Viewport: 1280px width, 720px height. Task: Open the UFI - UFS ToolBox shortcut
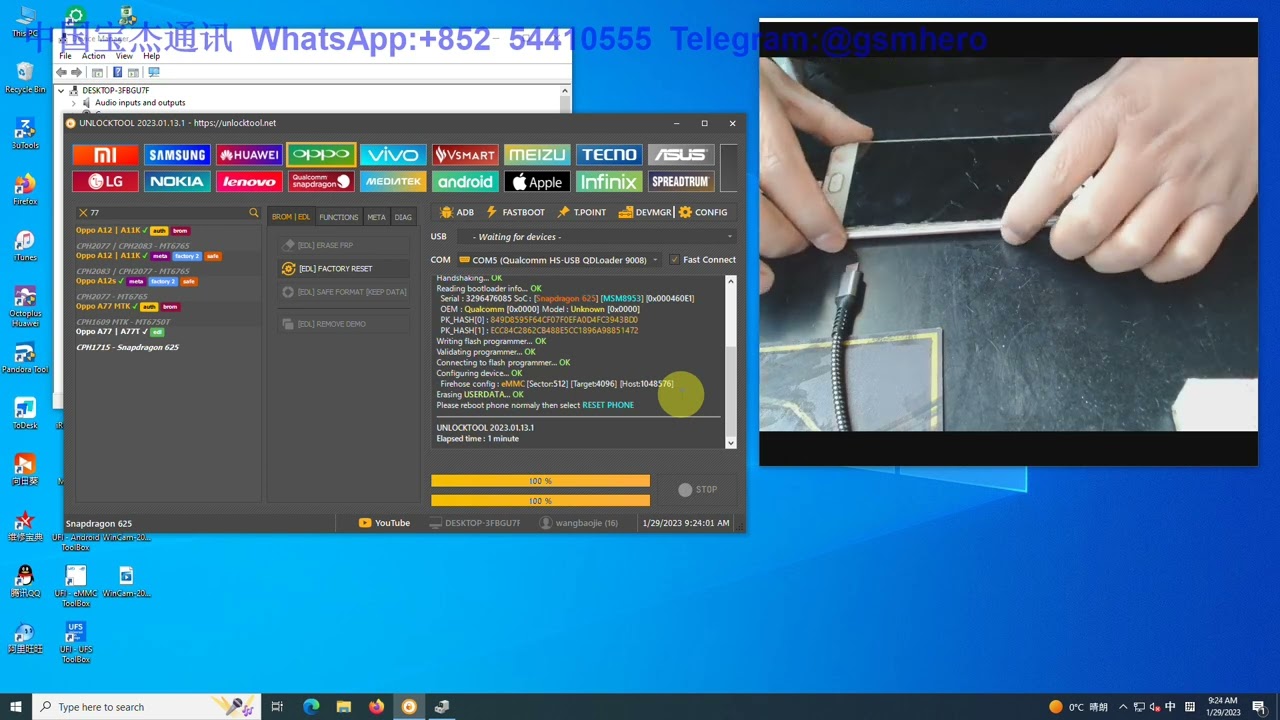[x=76, y=642]
